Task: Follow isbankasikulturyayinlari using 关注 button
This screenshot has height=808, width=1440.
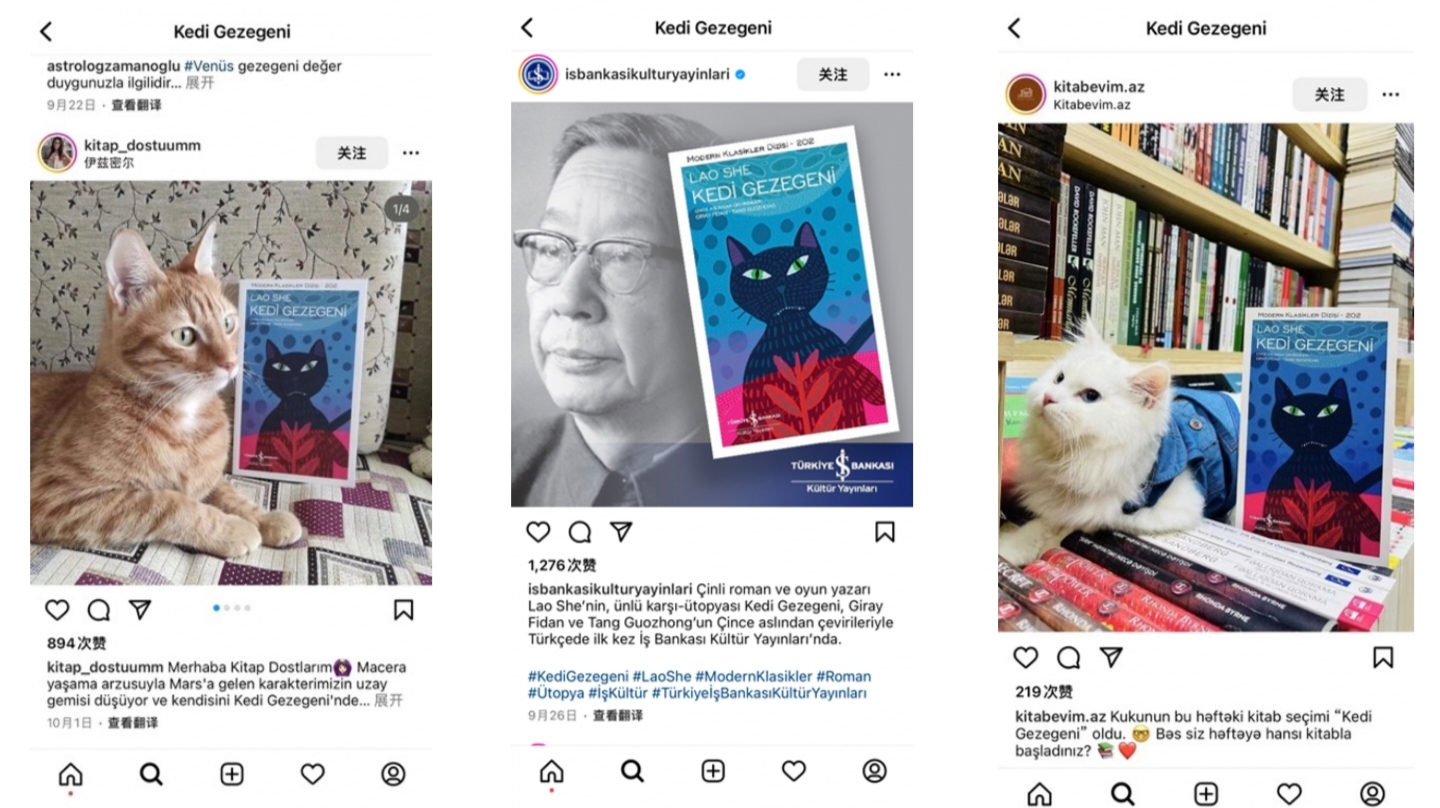Action: click(x=833, y=74)
